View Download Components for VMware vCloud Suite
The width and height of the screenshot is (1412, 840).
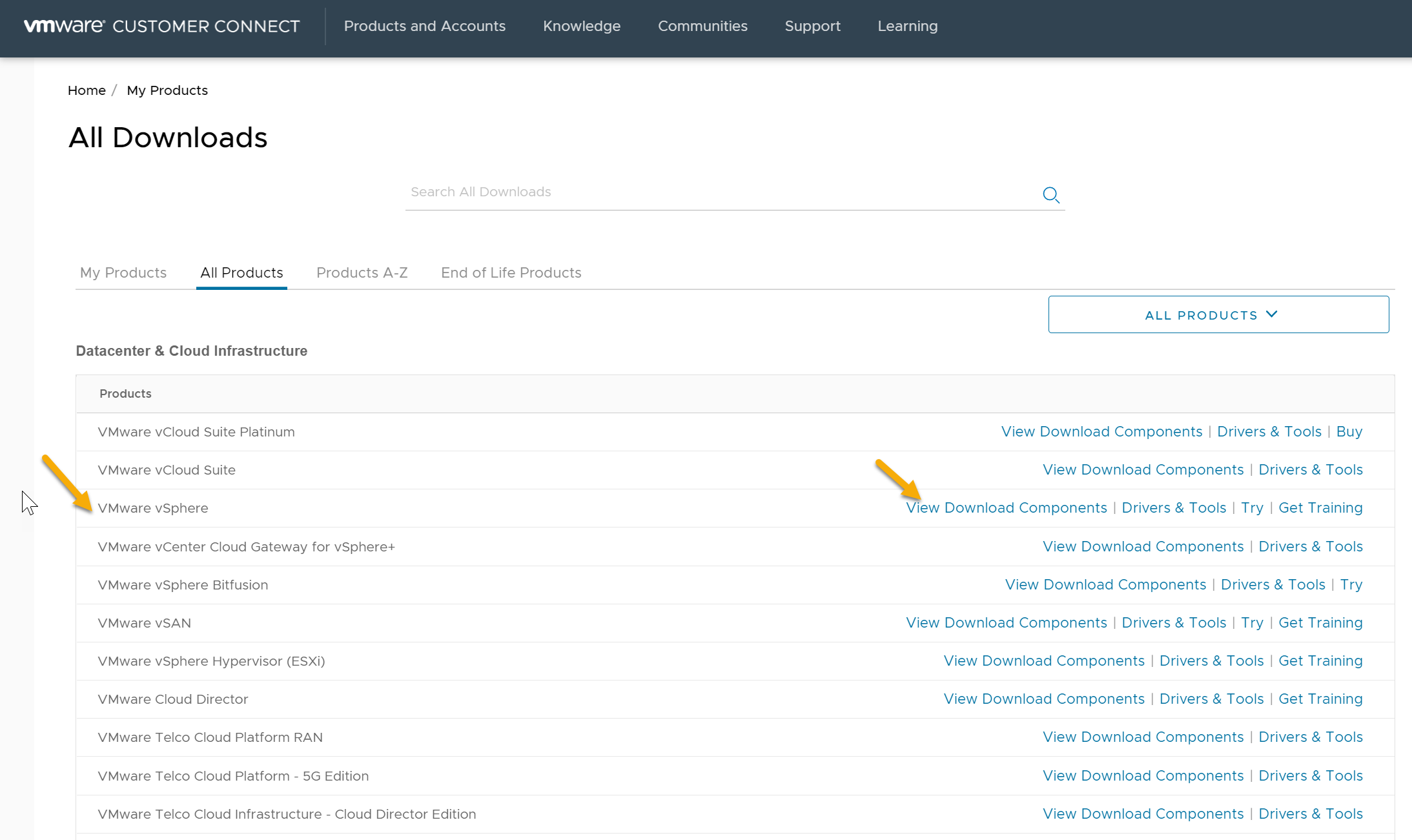[x=1143, y=469]
